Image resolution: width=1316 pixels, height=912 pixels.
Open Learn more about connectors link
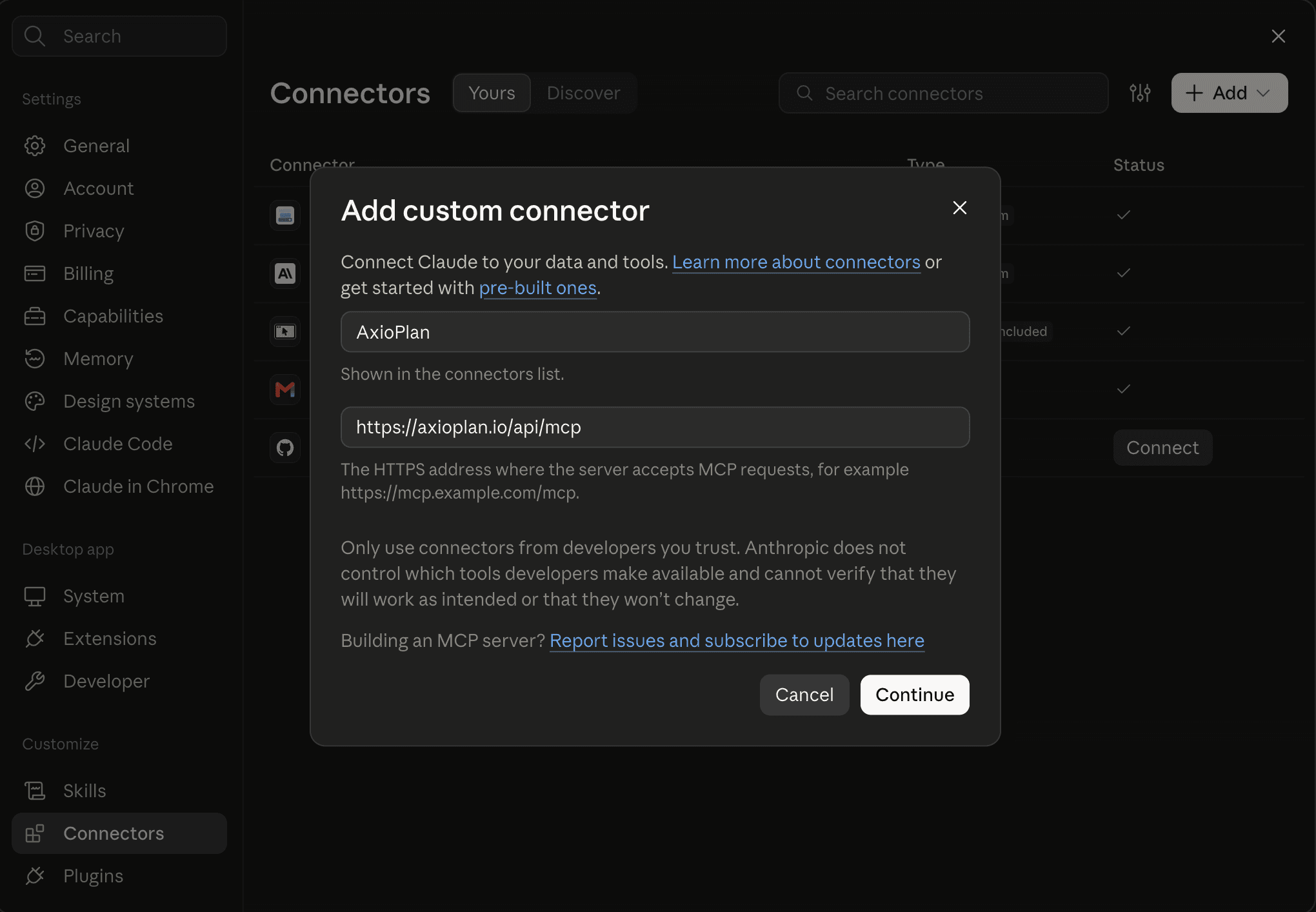coord(796,262)
